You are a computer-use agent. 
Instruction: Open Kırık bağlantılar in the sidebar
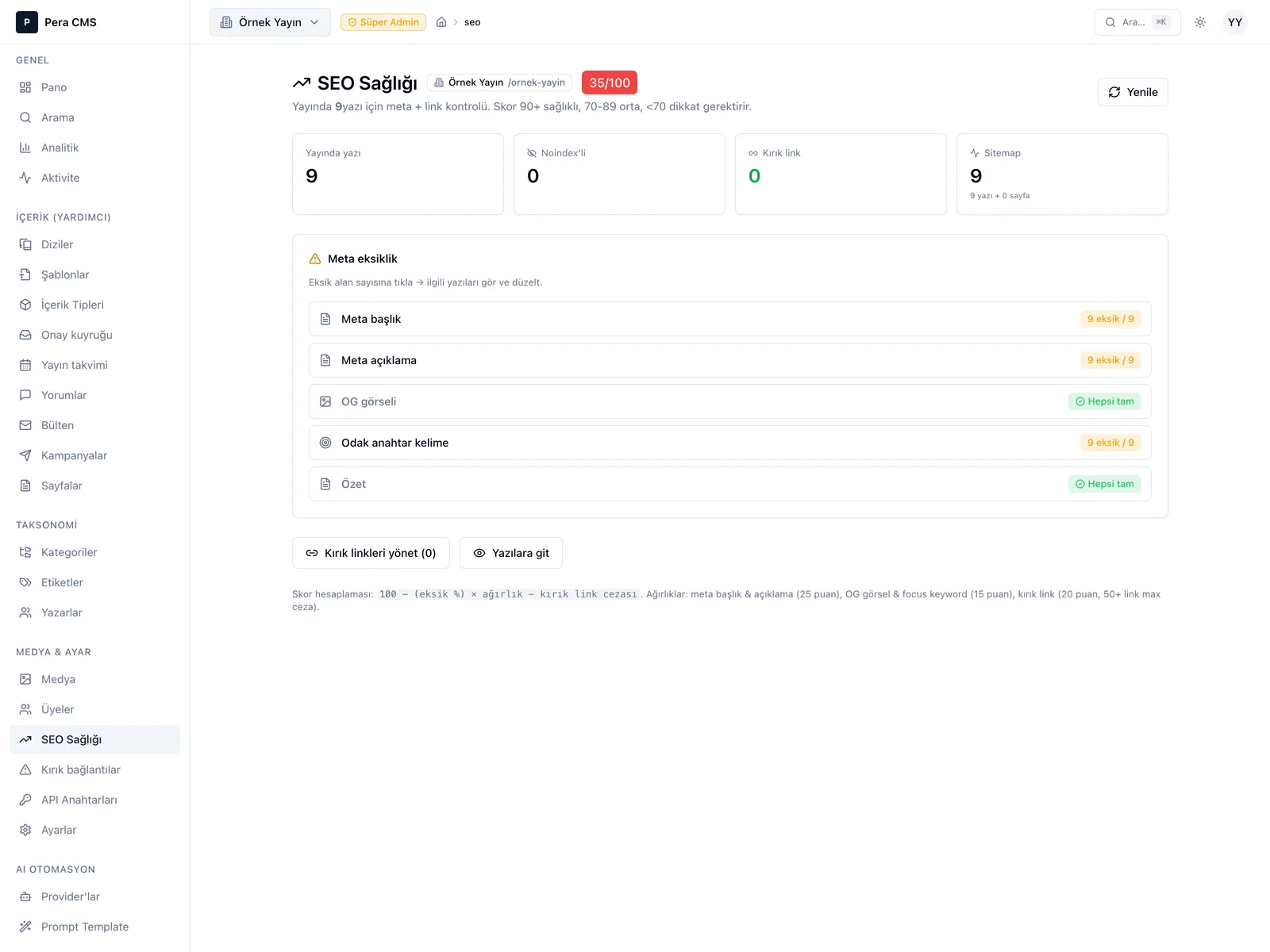click(x=94, y=770)
